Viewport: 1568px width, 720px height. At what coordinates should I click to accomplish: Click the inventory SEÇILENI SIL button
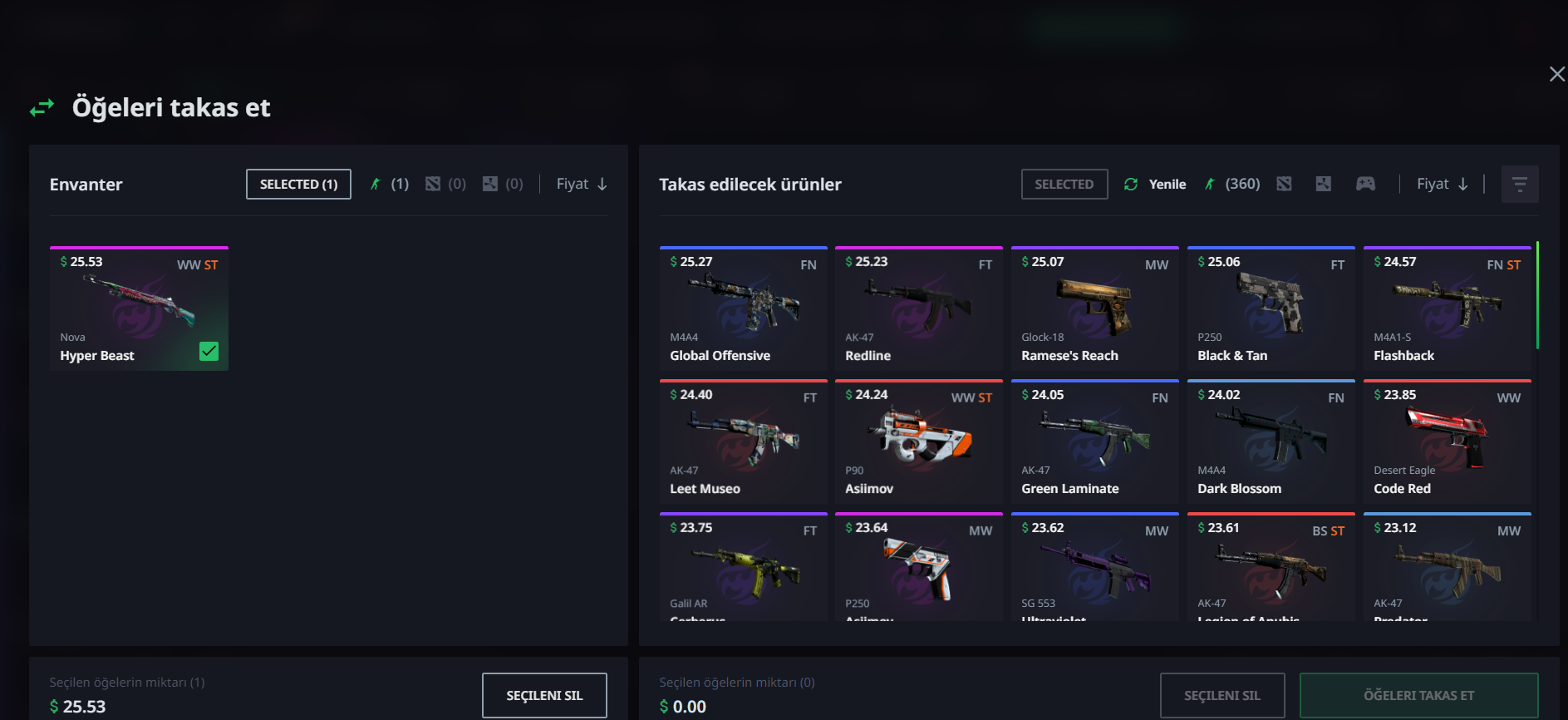coord(544,695)
